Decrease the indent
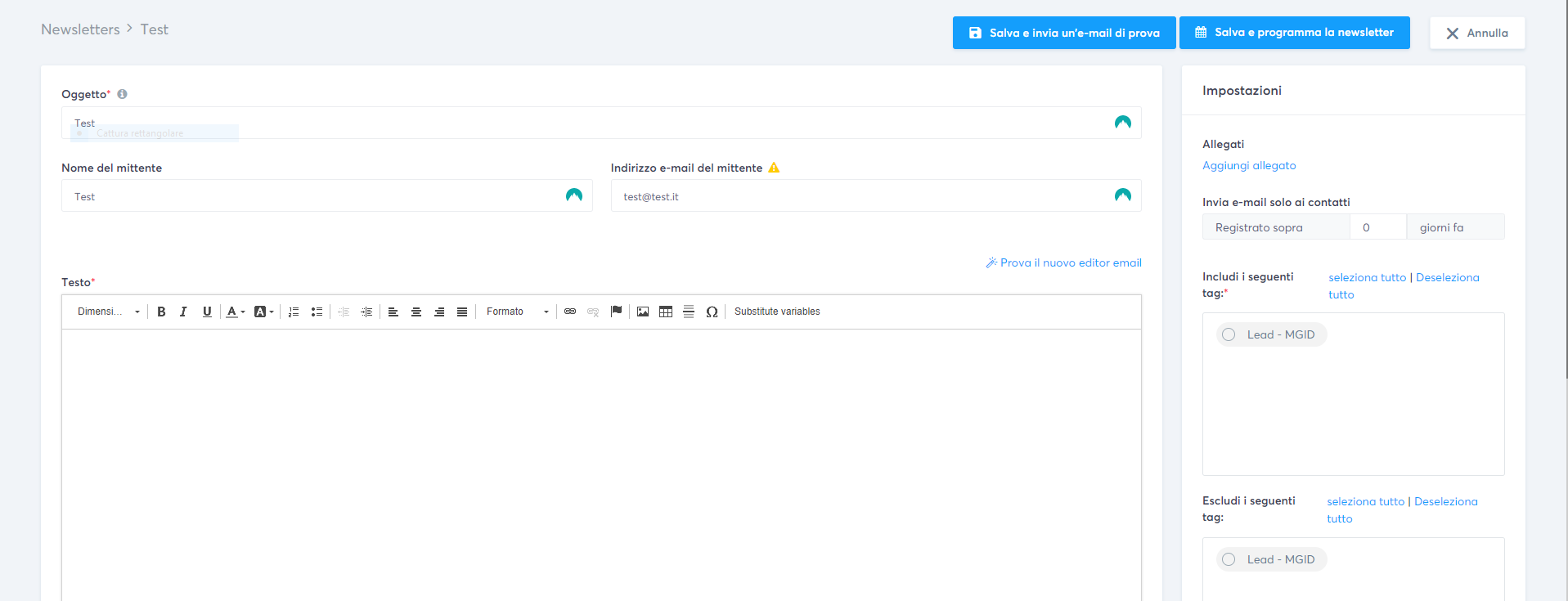1568x601 pixels. point(344,312)
